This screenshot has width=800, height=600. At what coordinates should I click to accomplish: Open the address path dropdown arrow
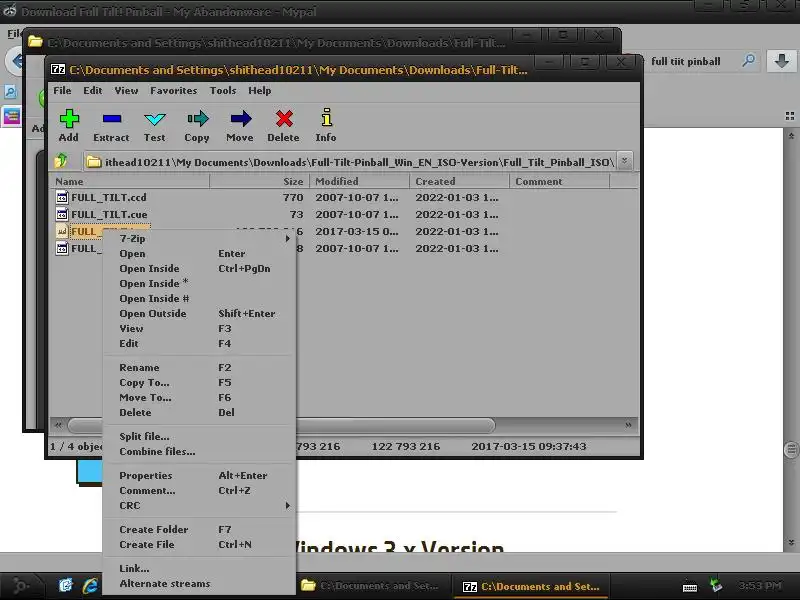[x=624, y=161]
